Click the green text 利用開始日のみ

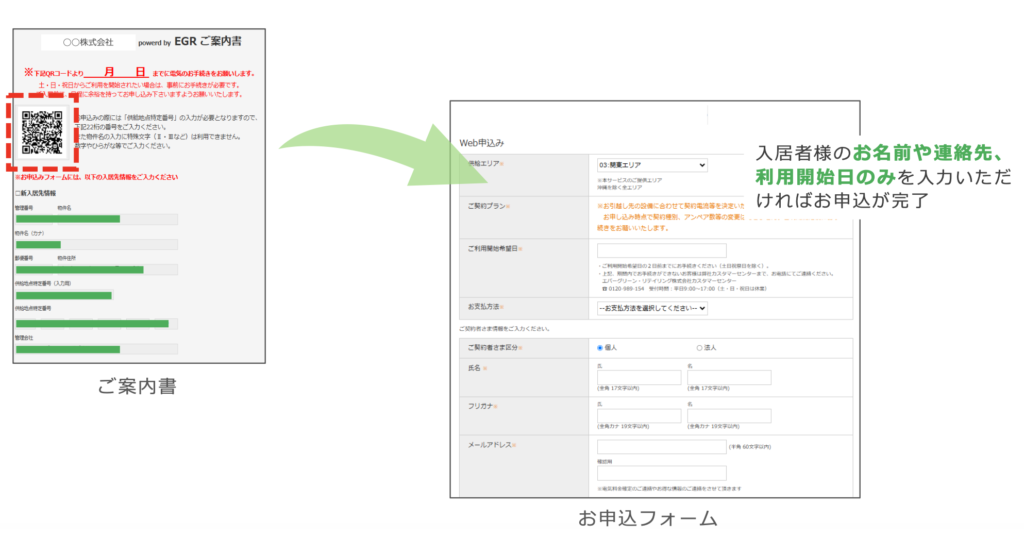coord(825,176)
